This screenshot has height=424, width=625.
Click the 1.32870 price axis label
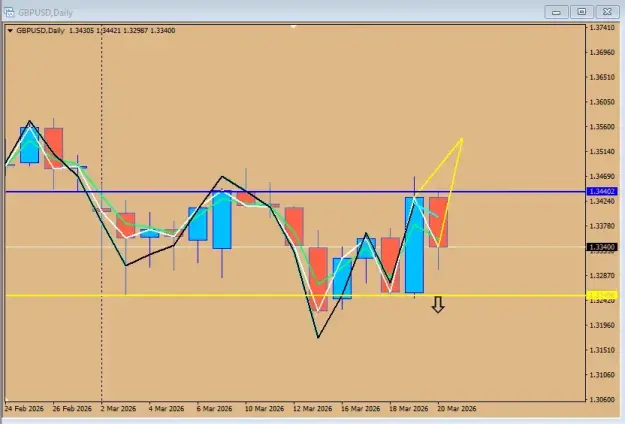tap(602, 275)
